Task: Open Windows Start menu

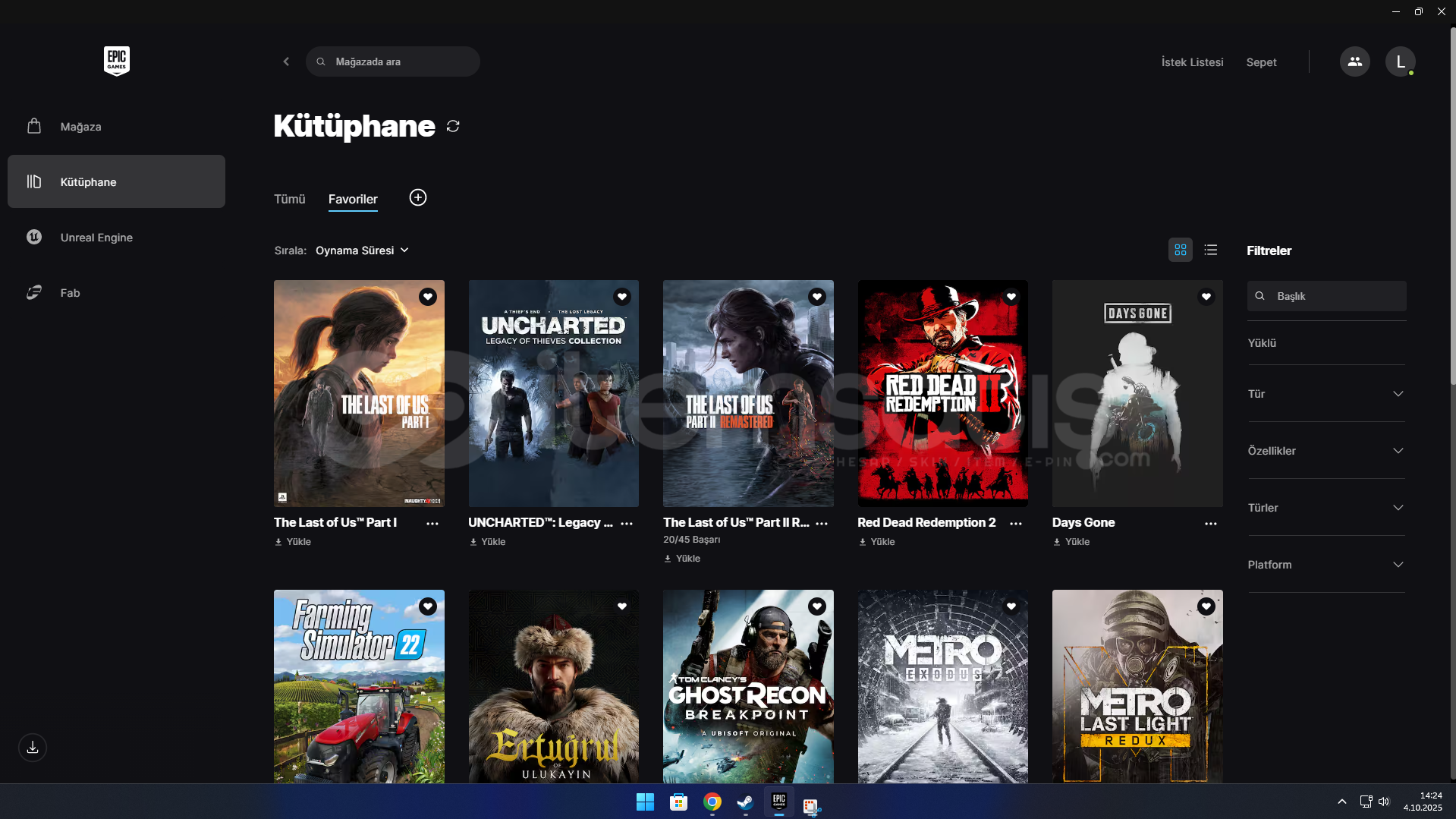Action: click(x=645, y=802)
